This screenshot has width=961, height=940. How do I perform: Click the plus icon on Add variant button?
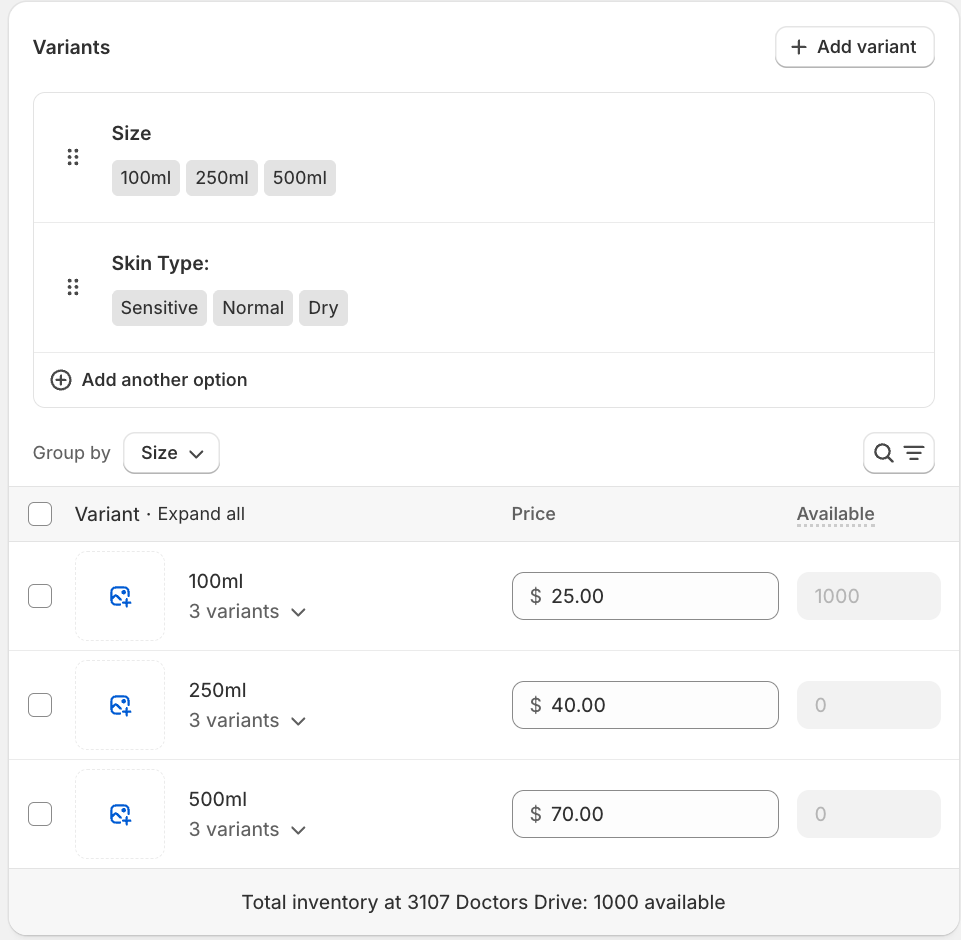coord(799,47)
